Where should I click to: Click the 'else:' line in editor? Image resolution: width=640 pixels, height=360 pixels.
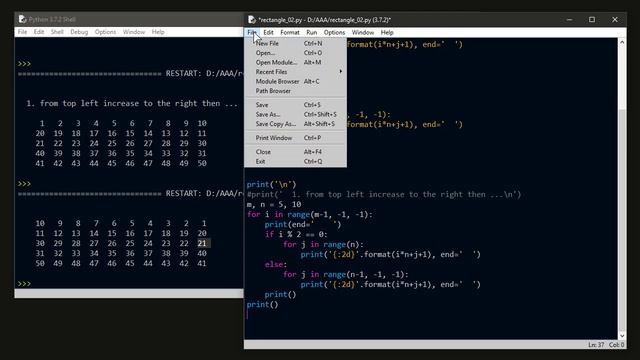pyautogui.click(x=276, y=264)
